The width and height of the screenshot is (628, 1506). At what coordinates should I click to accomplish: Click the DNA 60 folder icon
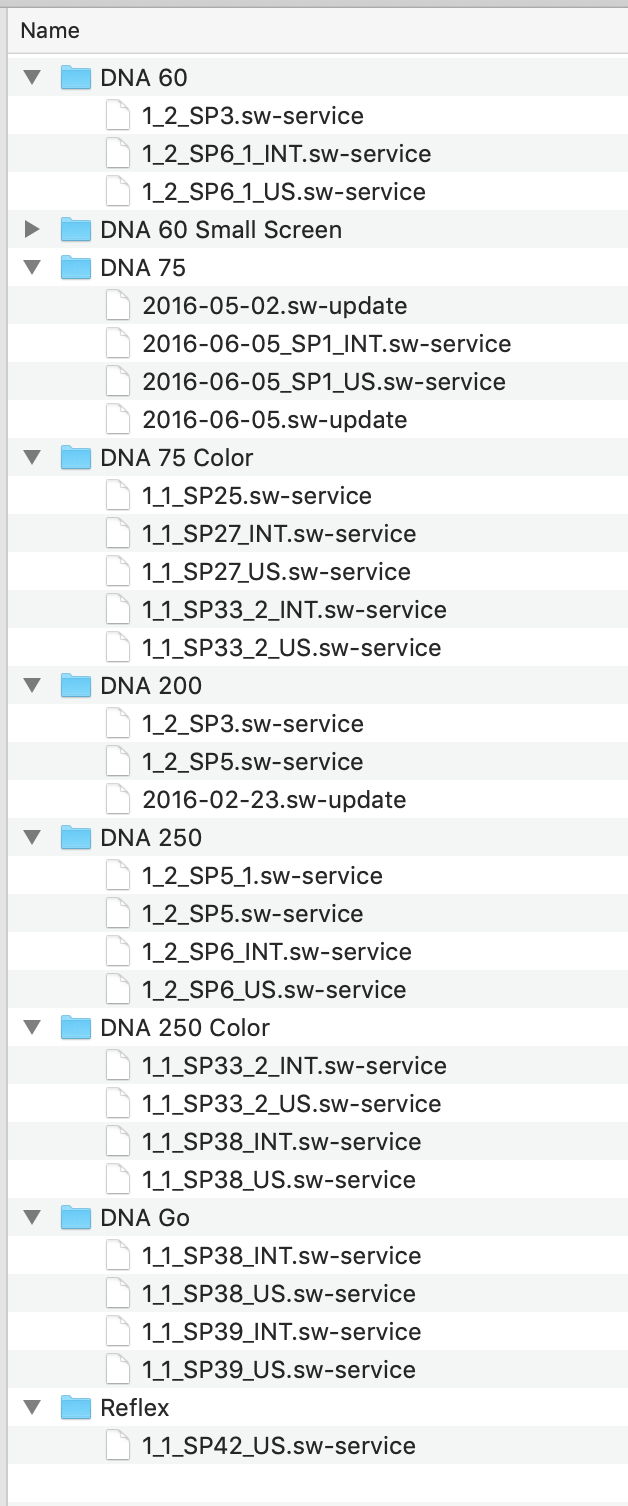click(x=76, y=78)
